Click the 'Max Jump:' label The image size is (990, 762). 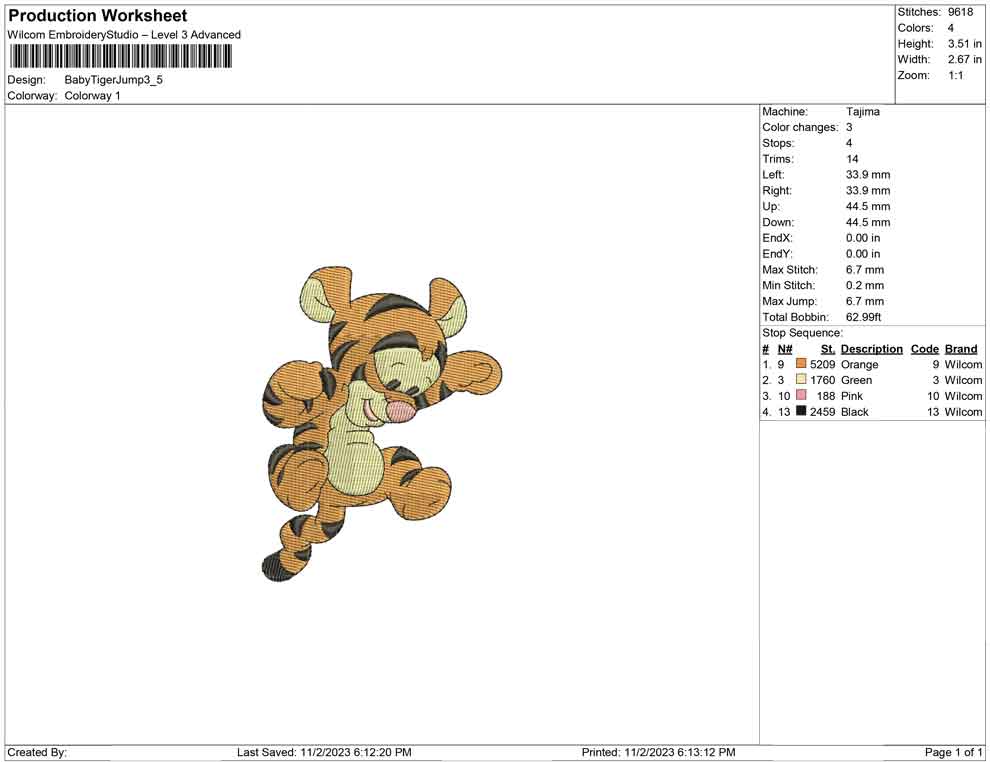pyautogui.click(x=789, y=301)
